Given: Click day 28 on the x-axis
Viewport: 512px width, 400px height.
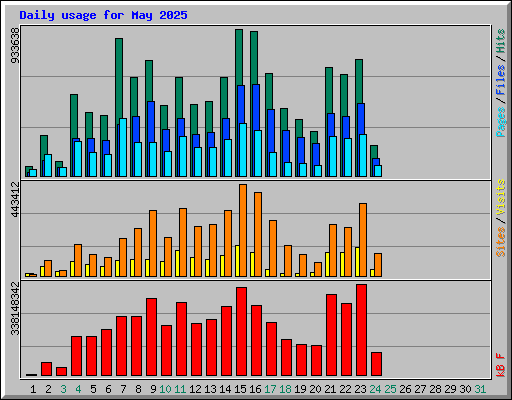Looking at the screenshot, I should coord(435,389).
